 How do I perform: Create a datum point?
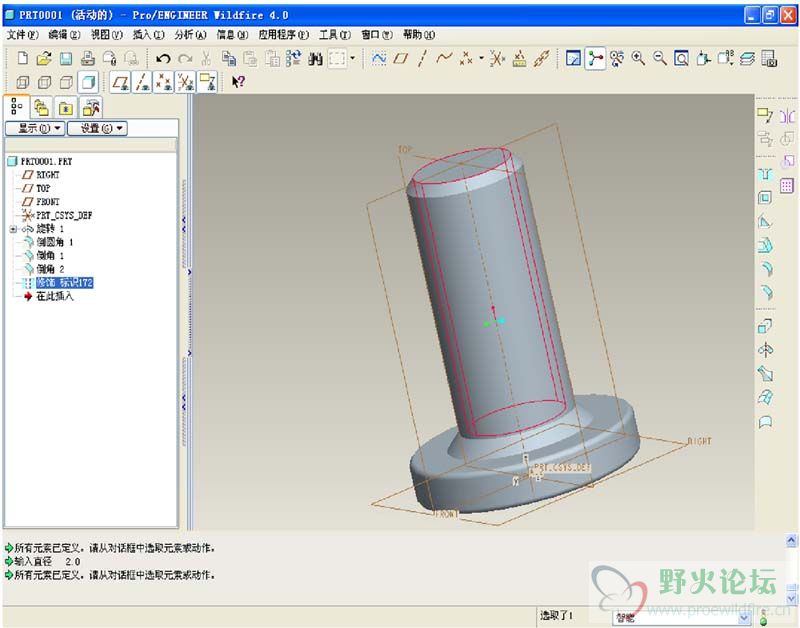[x=466, y=59]
